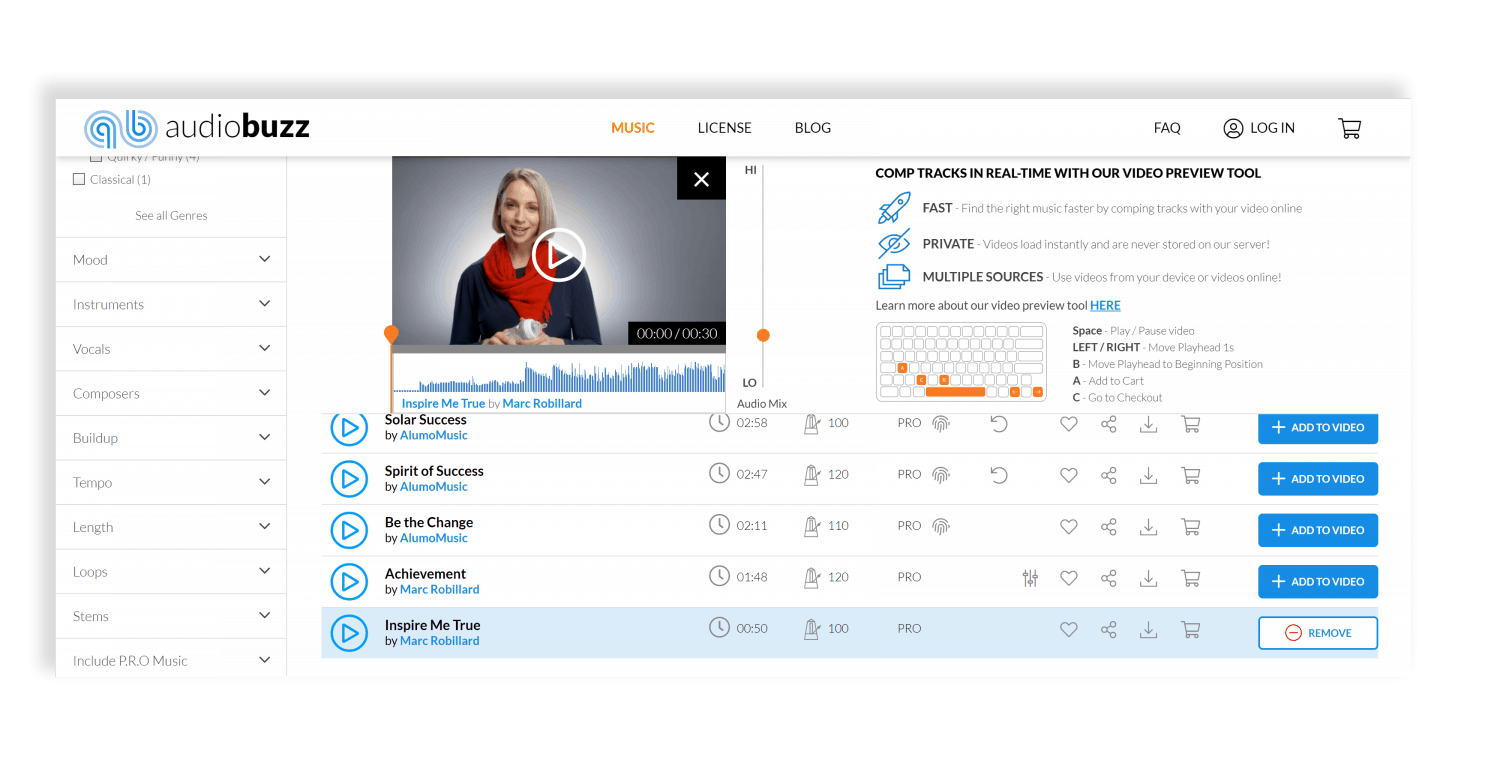
Task: Click the waveform of Inspire Me True
Action: tap(559, 375)
